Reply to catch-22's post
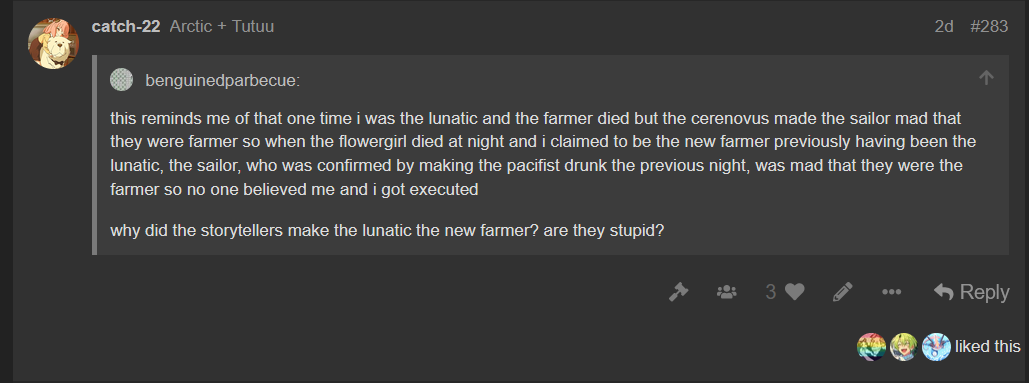This screenshot has width=1029, height=383. (x=971, y=292)
